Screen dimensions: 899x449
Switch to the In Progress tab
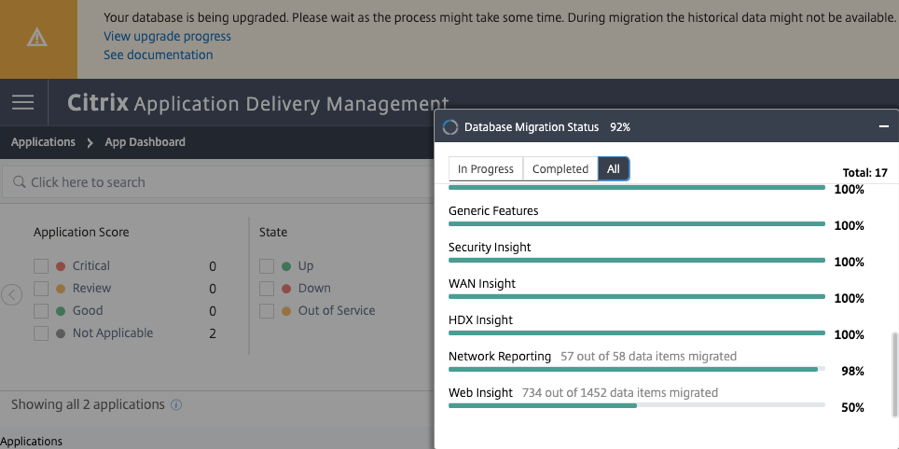(486, 169)
